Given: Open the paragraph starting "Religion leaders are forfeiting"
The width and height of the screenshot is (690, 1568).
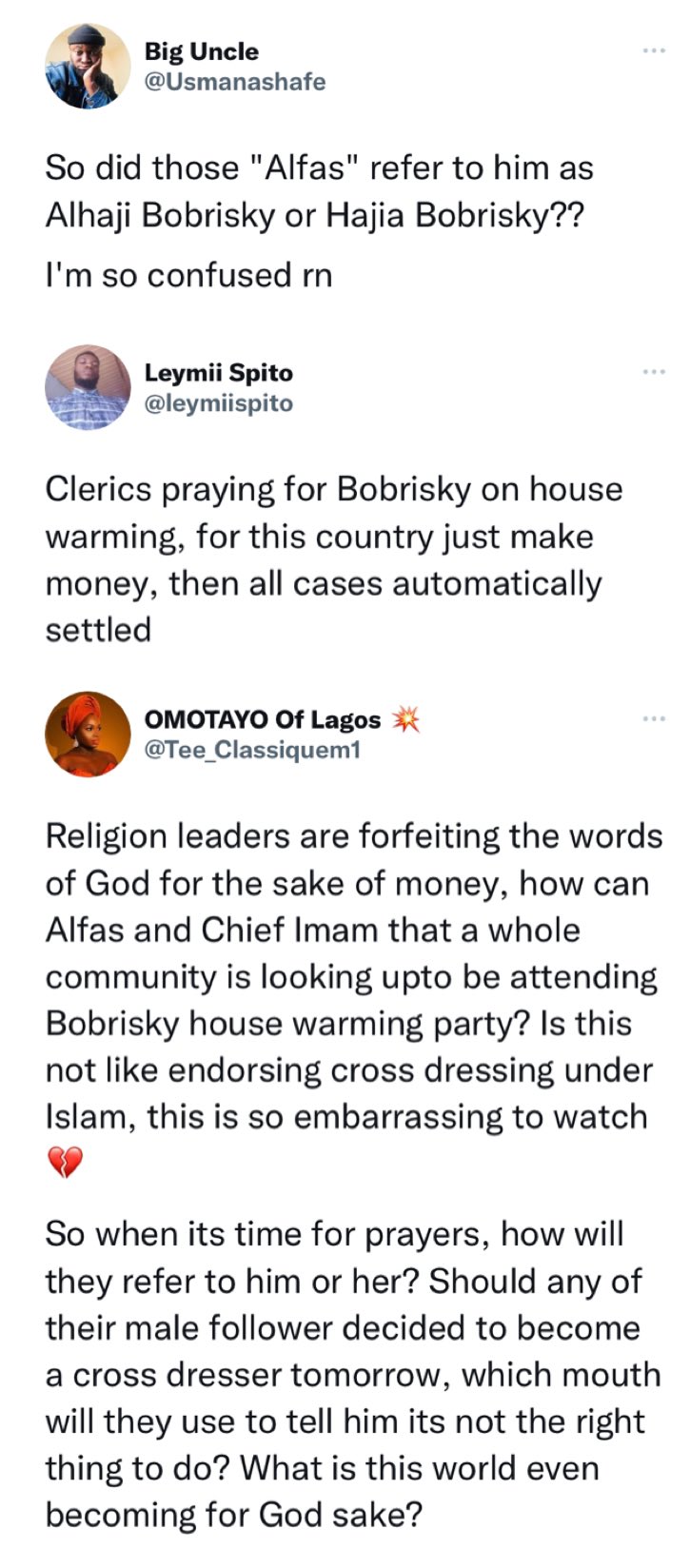Looking at the screenshot, I should [x=352, y=976].
